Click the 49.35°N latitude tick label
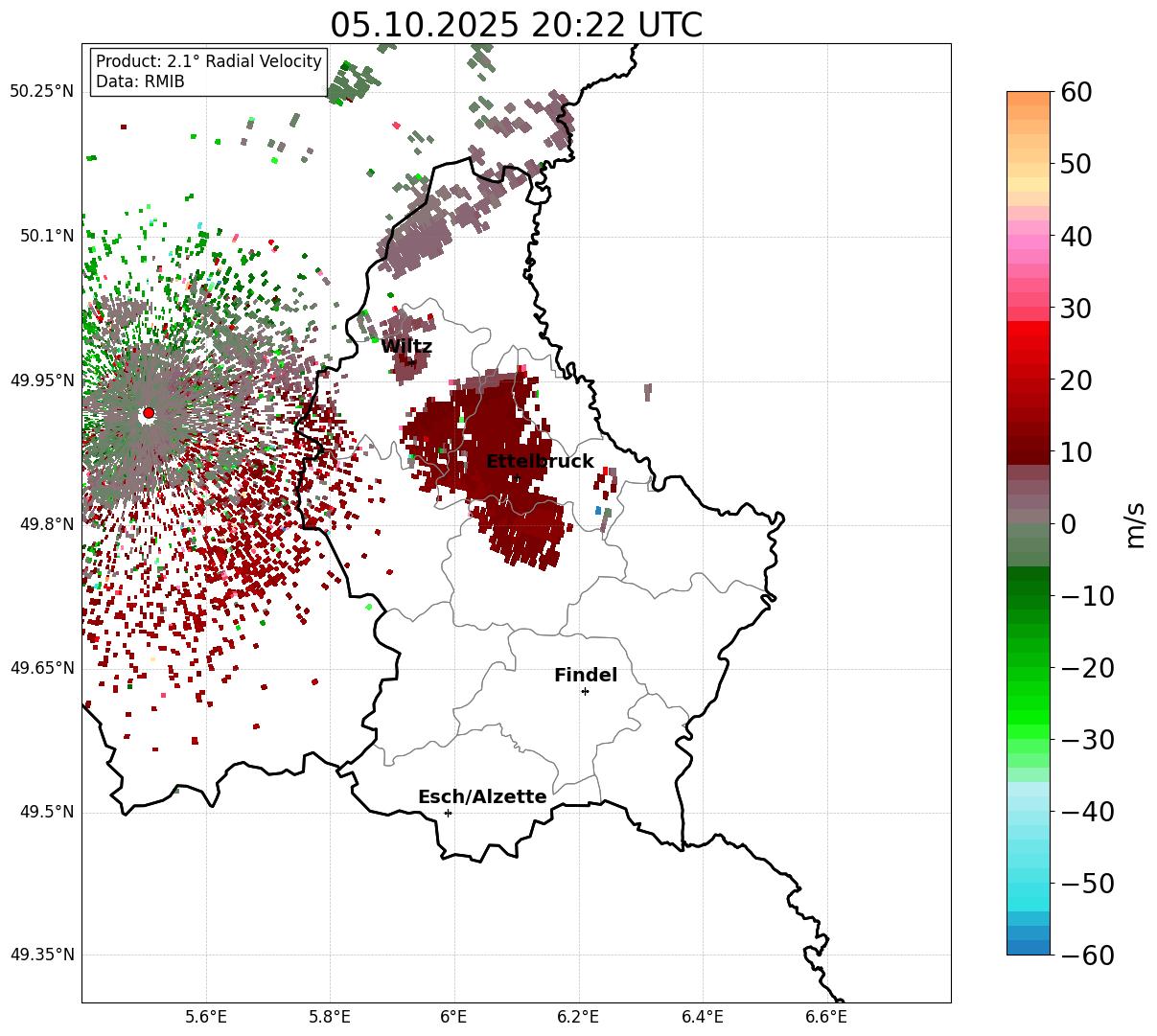Image resolution: width=1157 pixels, height=1036 pixels. point(41,955)
